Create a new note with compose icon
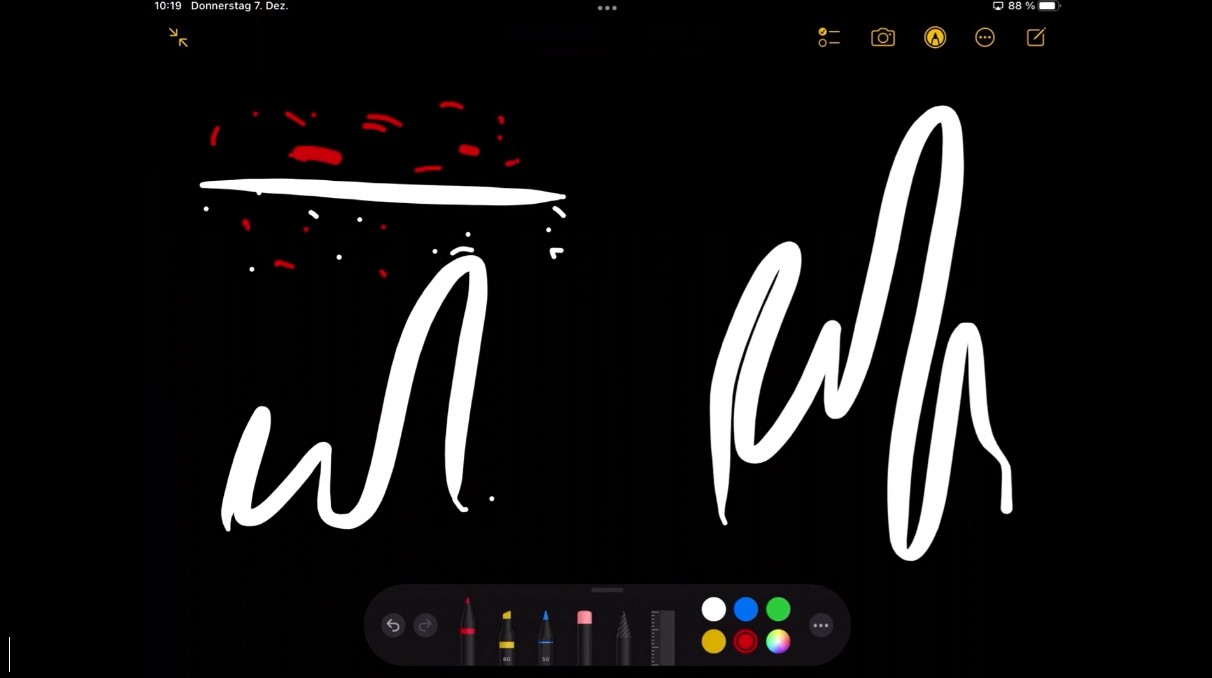The height and width of the screenshot is (678, 1212). pos(1036,38)
